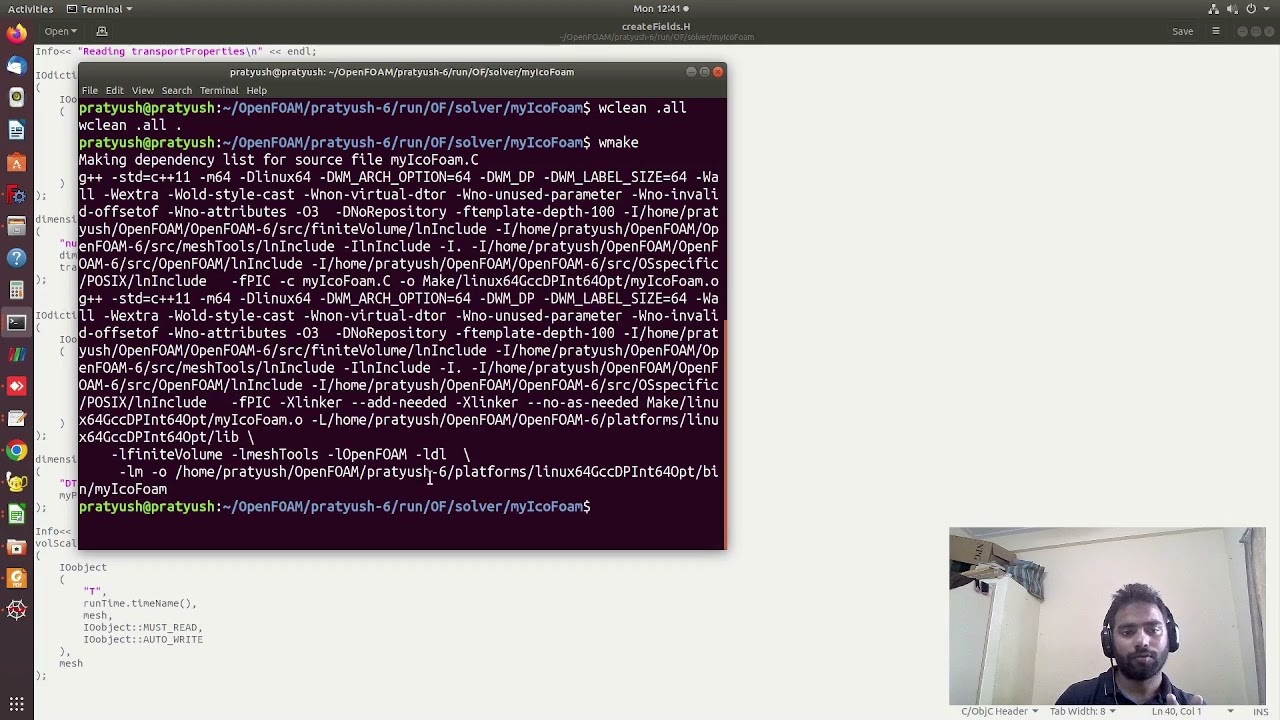Click 'runTime.timeName(),' in editor
This screenshot has width=1280, height=720.
140,604
